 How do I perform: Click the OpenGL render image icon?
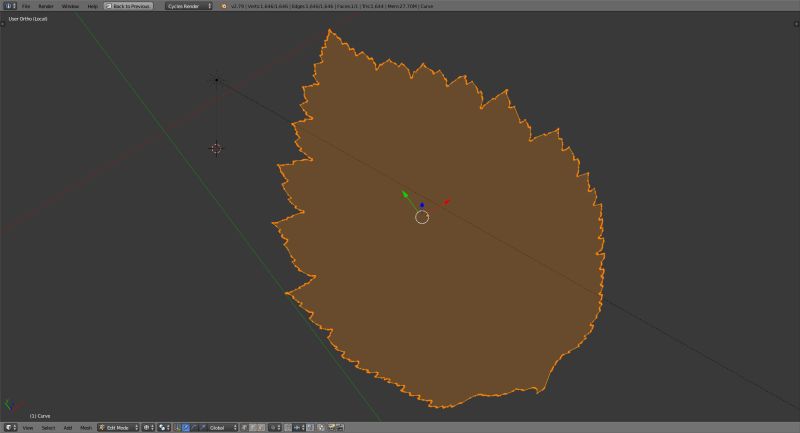pyautogui.click(x=332, y=427)
